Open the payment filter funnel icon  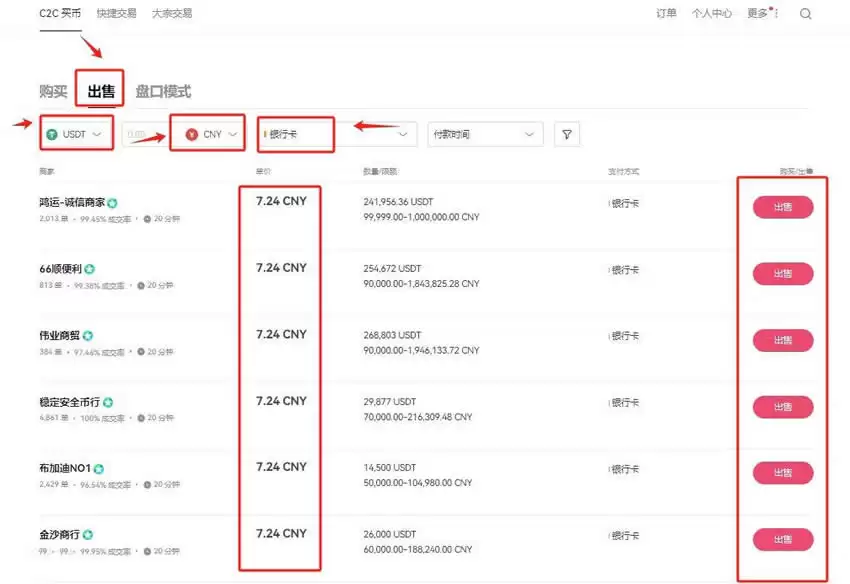[x=567, y=133]
